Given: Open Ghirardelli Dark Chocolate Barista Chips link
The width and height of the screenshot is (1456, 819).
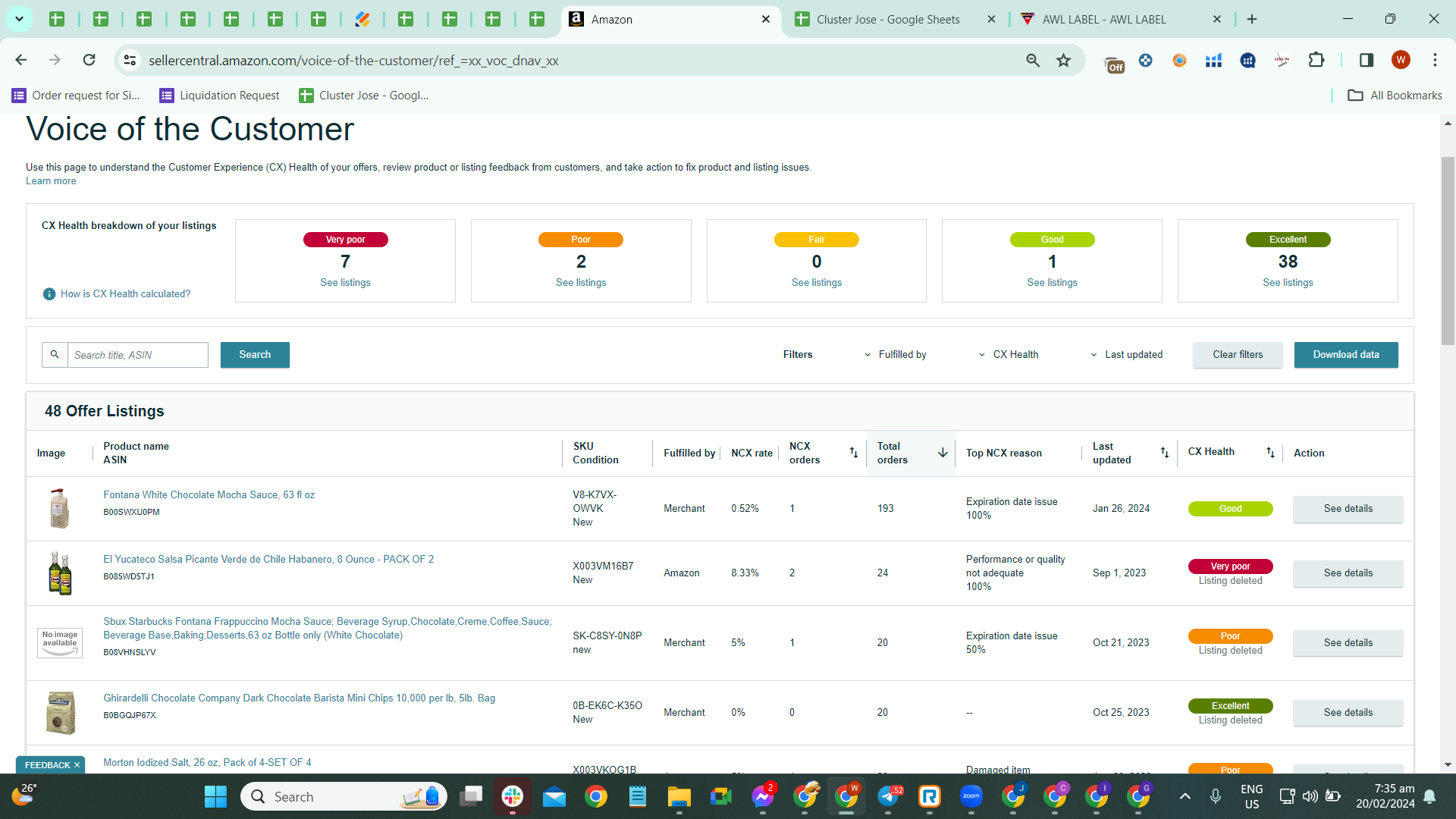Looking at the screenshot, I should click(x=299, y=698).
